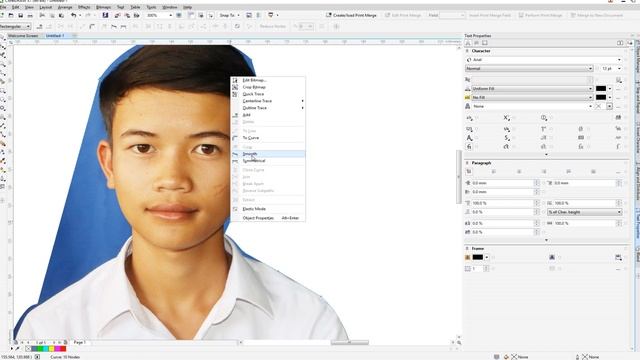Viewport: 640px width, 360px height.
Task: Choose Quick Trace in context menu
Action: point(267,94)
